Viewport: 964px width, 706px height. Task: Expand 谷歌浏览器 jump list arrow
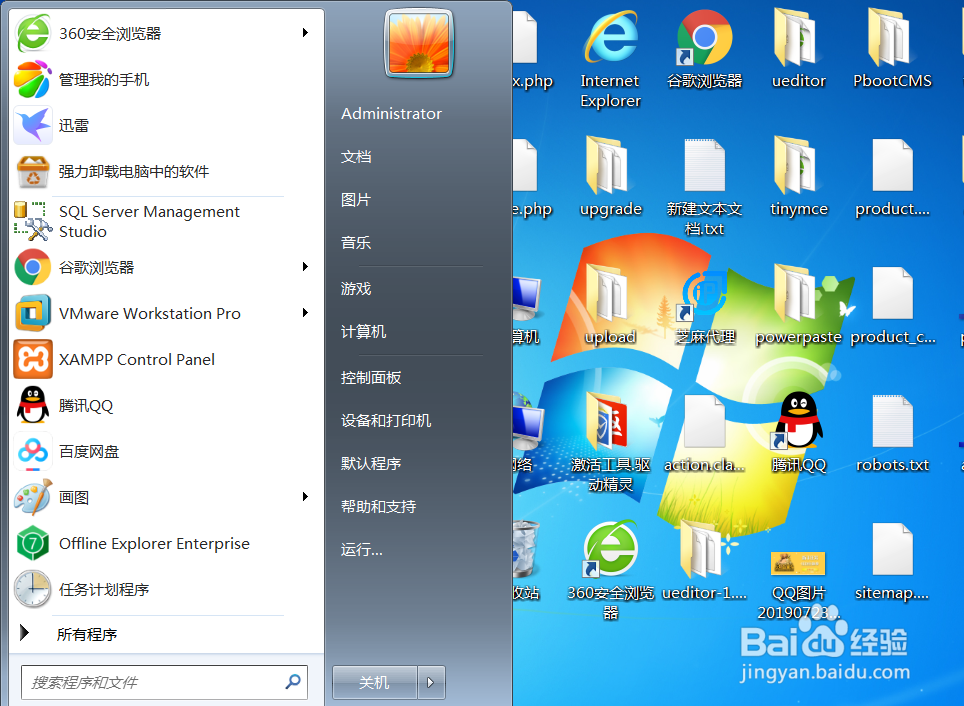(x=305, y=266)
